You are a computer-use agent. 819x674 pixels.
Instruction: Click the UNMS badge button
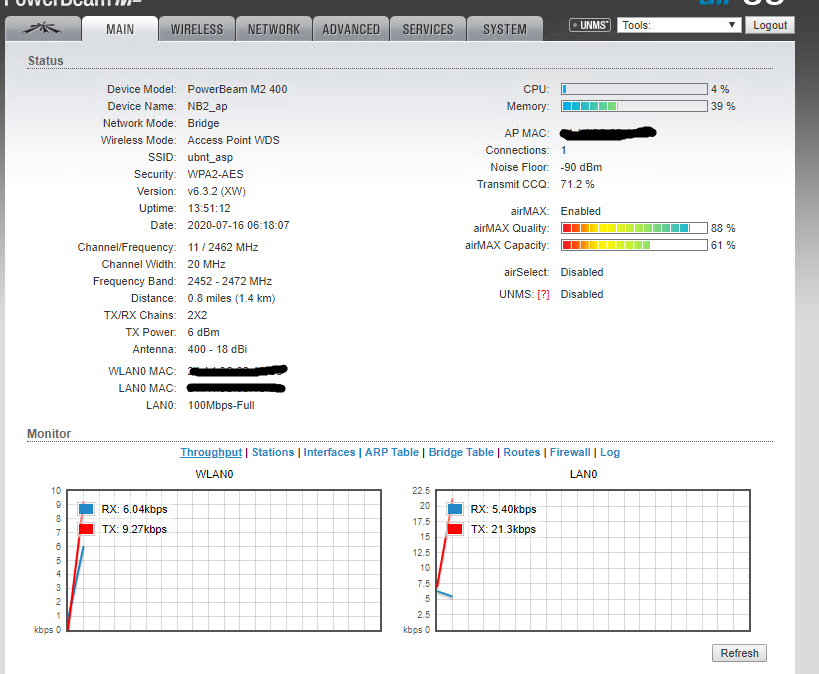click(x=590, y=25)
